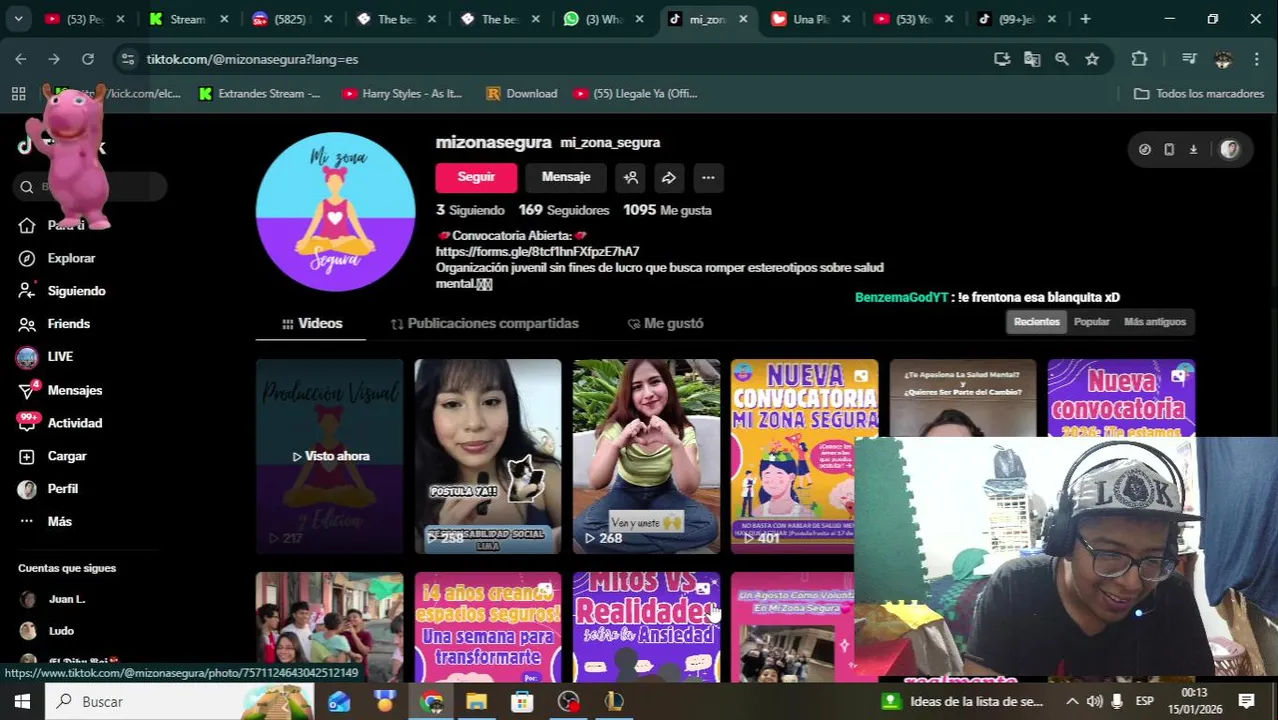Open the Mitos vs Realidades Ansiedad post
The width and height of the screenshot is (1278, 720).
[646, 627]
